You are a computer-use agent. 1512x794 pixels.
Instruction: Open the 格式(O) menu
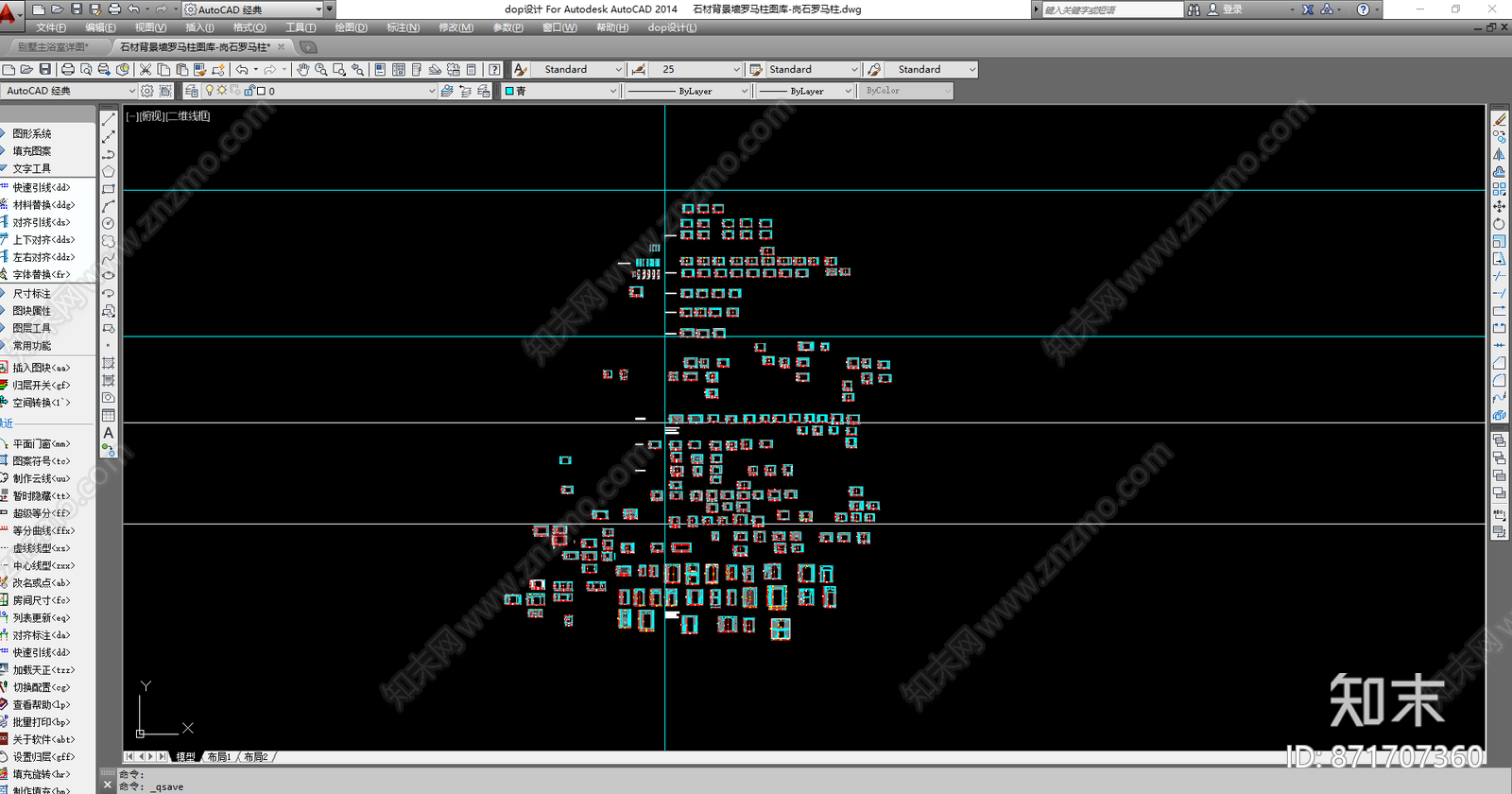tap(249, 27)
